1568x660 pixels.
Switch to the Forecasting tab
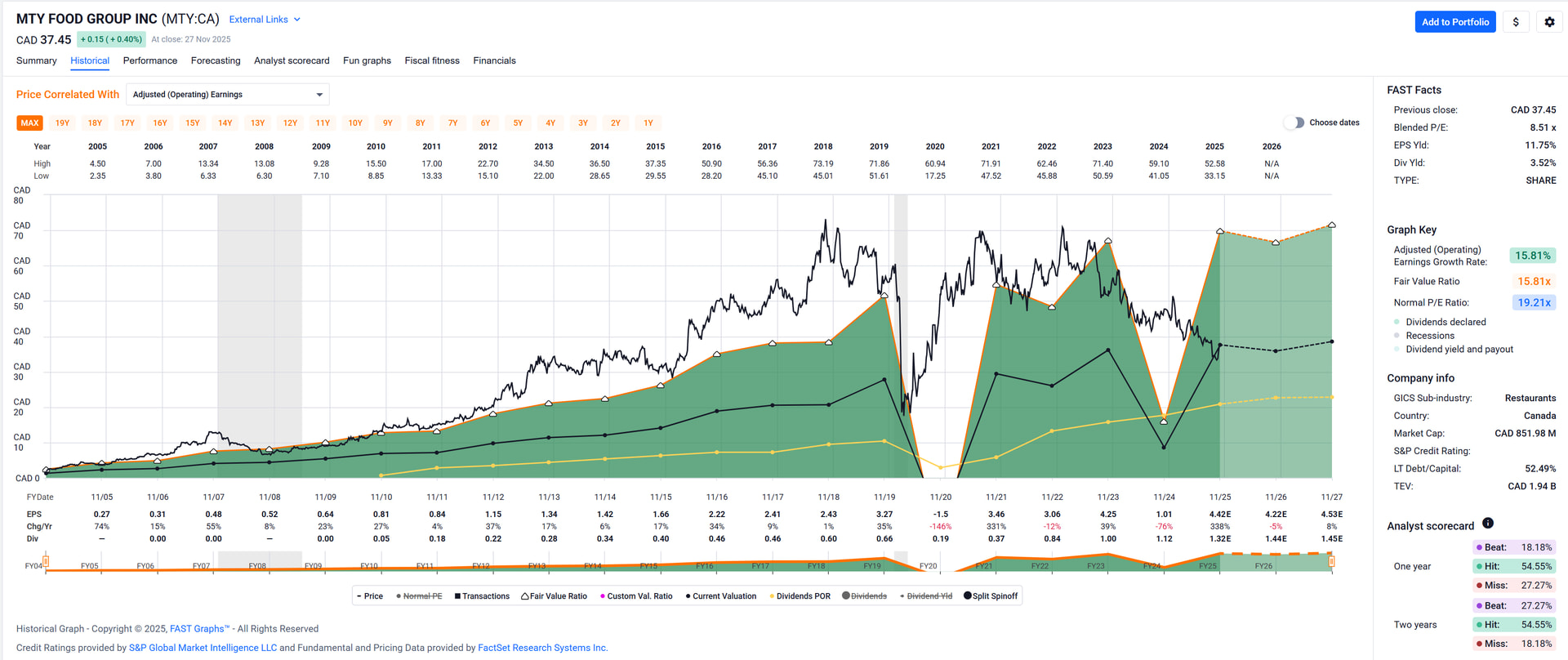point(216,60)
